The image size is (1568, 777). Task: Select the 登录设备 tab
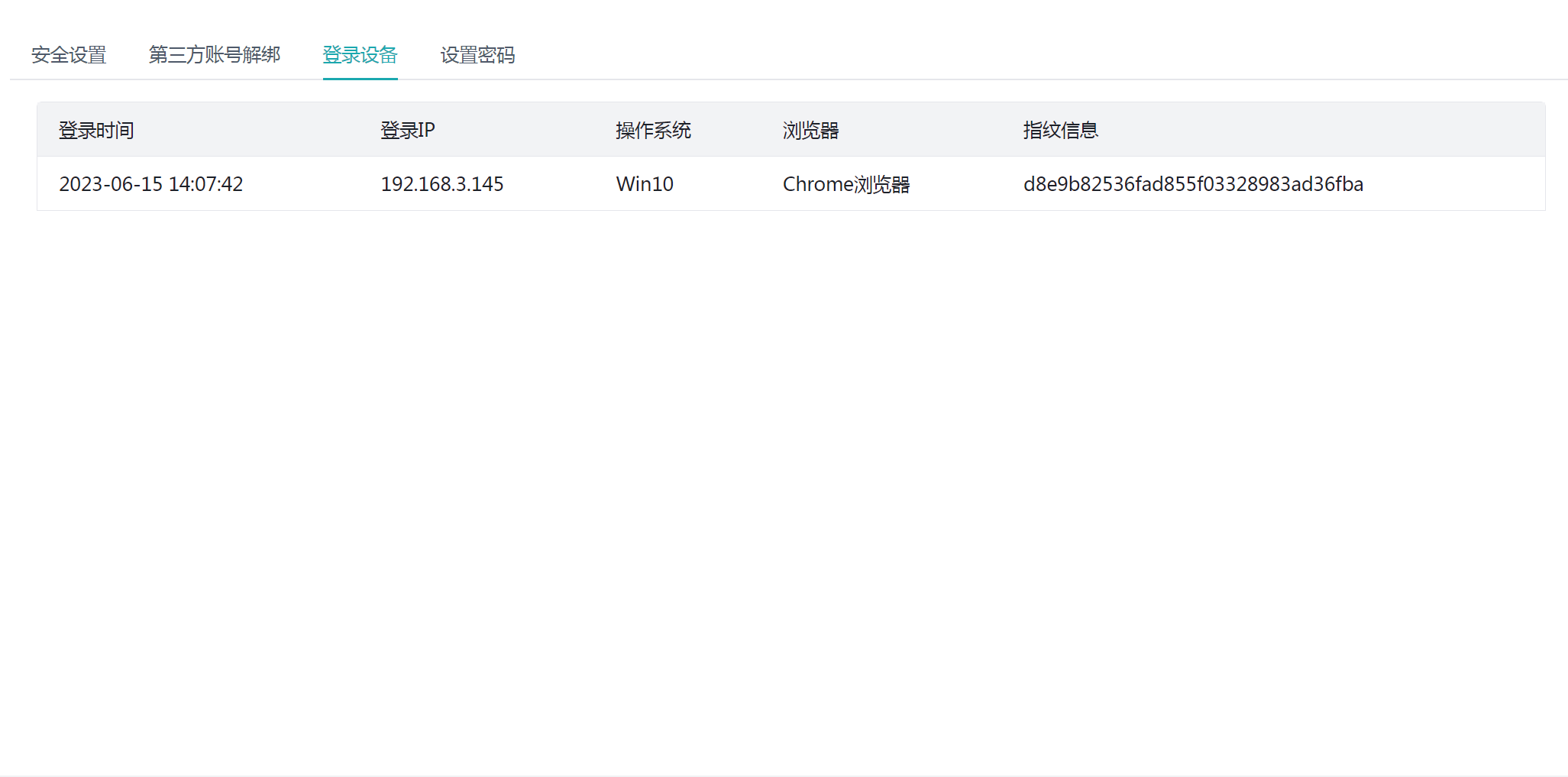coord(360,55)
